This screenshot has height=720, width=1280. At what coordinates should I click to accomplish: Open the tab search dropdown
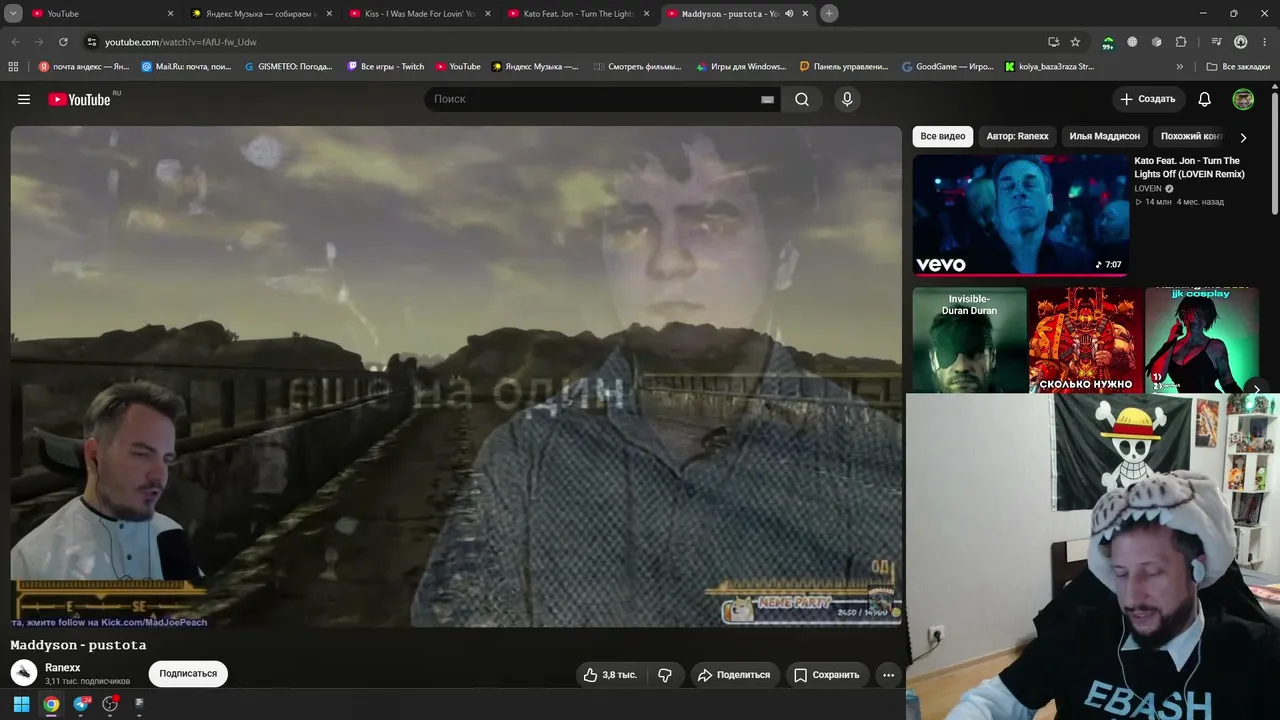pos(13,13)
